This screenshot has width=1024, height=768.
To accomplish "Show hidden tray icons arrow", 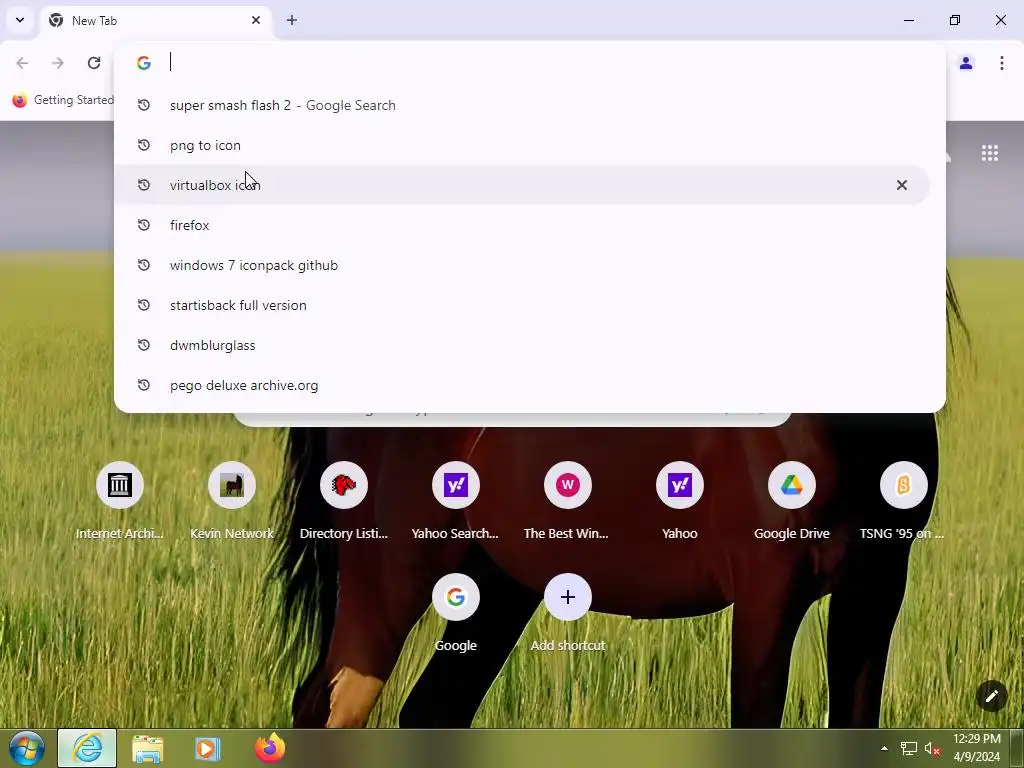I will pyautogui.click(x=884, y=748).
